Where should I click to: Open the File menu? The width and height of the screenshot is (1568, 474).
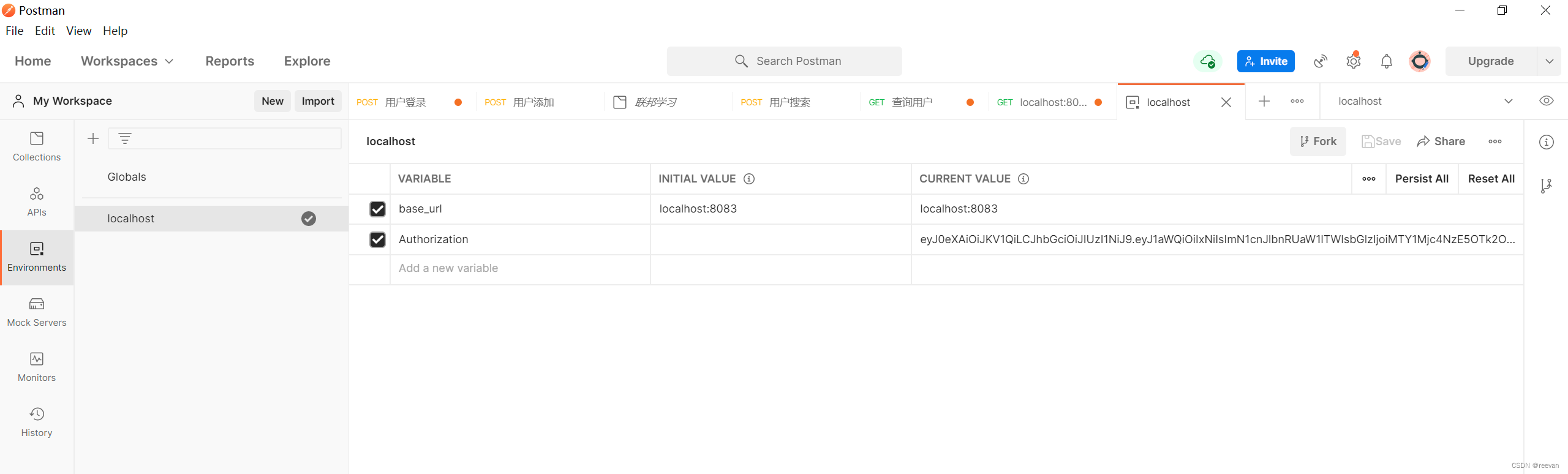click(x=15, y=31)
